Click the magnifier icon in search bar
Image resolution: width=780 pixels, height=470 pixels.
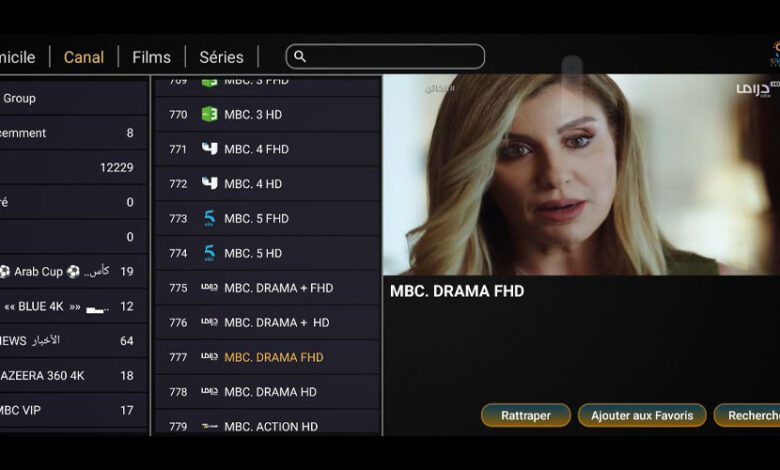click(300, 57)
